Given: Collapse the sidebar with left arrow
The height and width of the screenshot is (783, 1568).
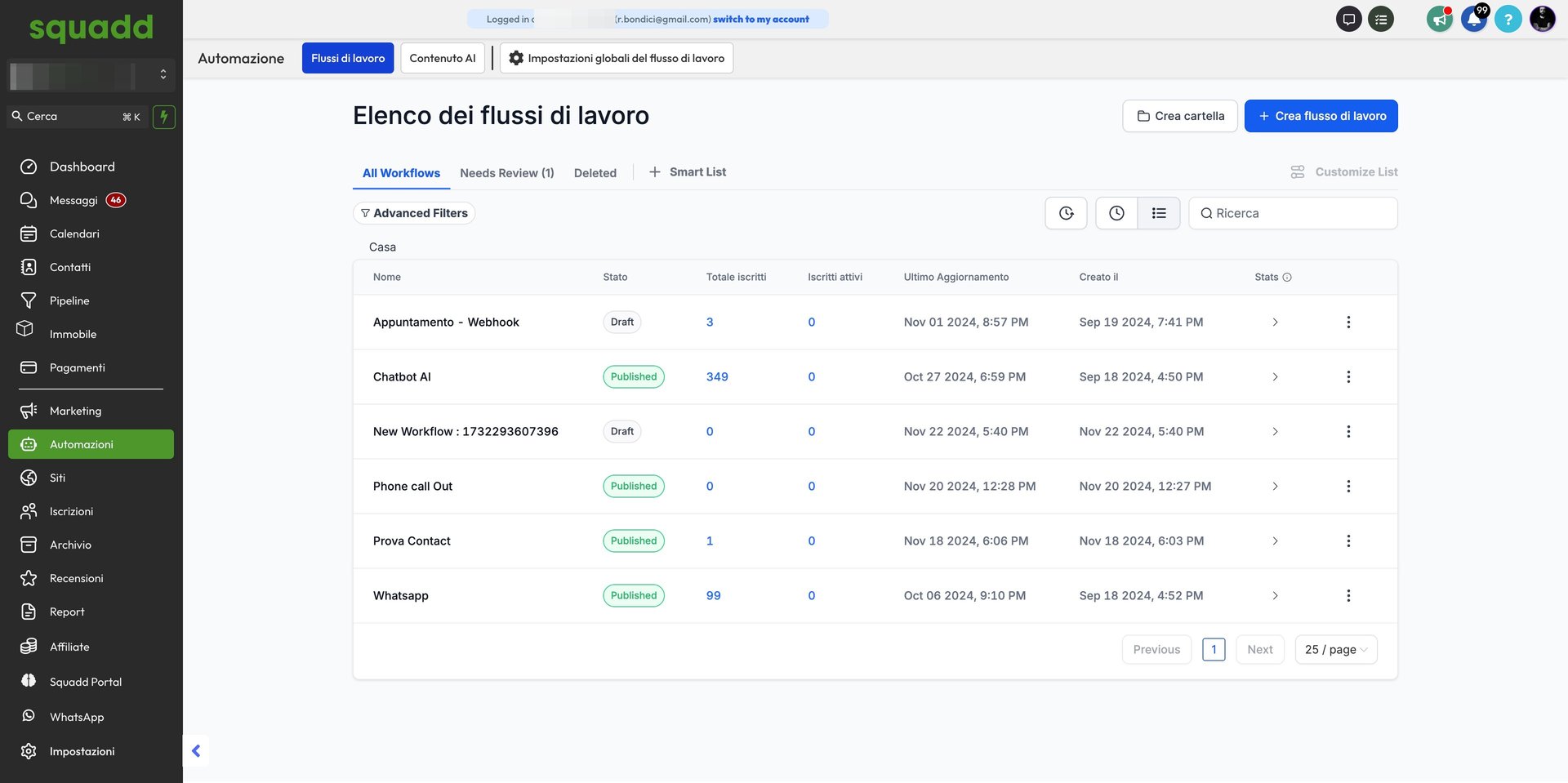Looking at the screenshot, I should pyautogui.click(x=196, y=751).
